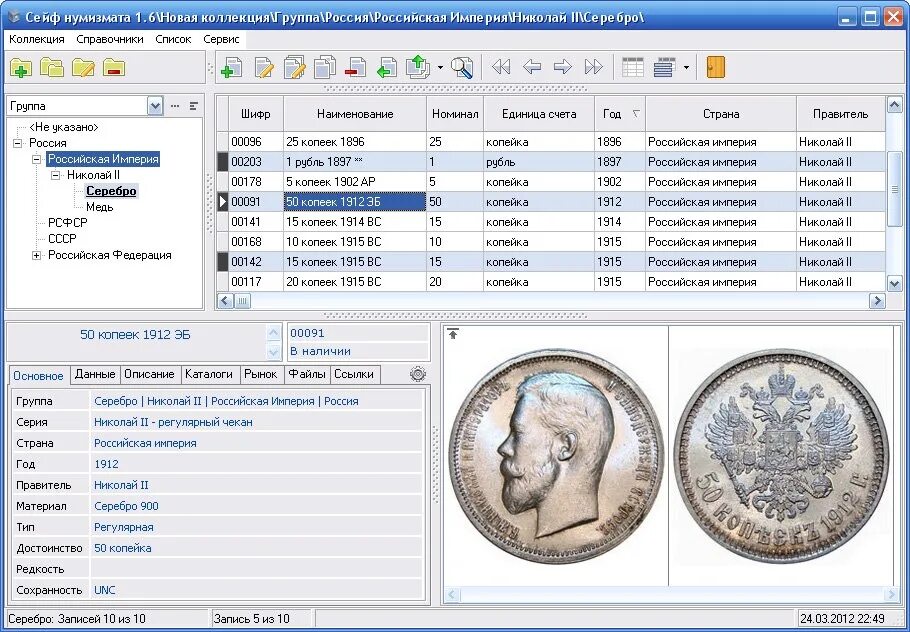The image size is (910, 632).
Task: Open the Справочники menu
Action: pyautogui.click(x=110, y=39)
